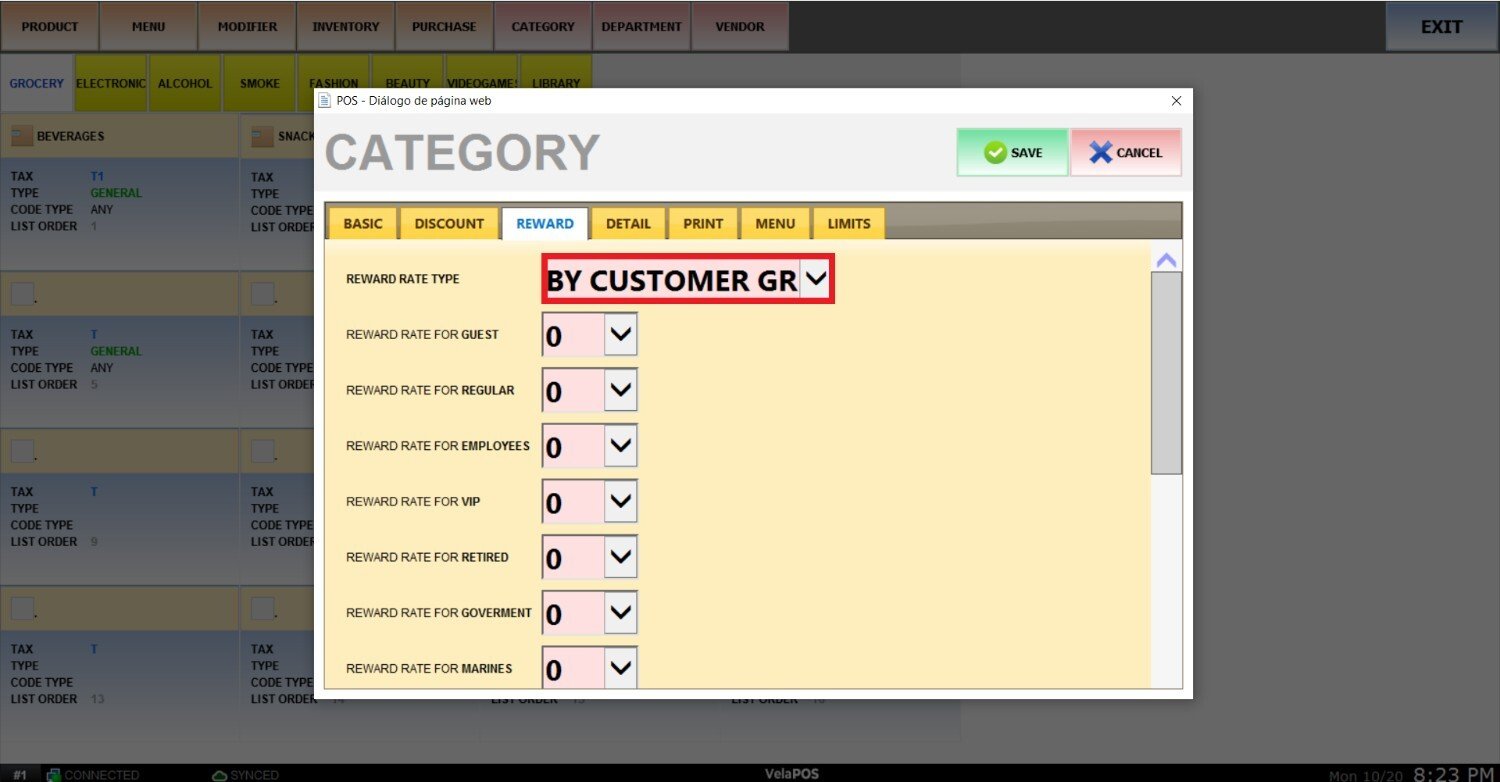1500x782 pixels.
Task: Expand the Reward Rate for VIP dropdown
Action: pos(621,502)
